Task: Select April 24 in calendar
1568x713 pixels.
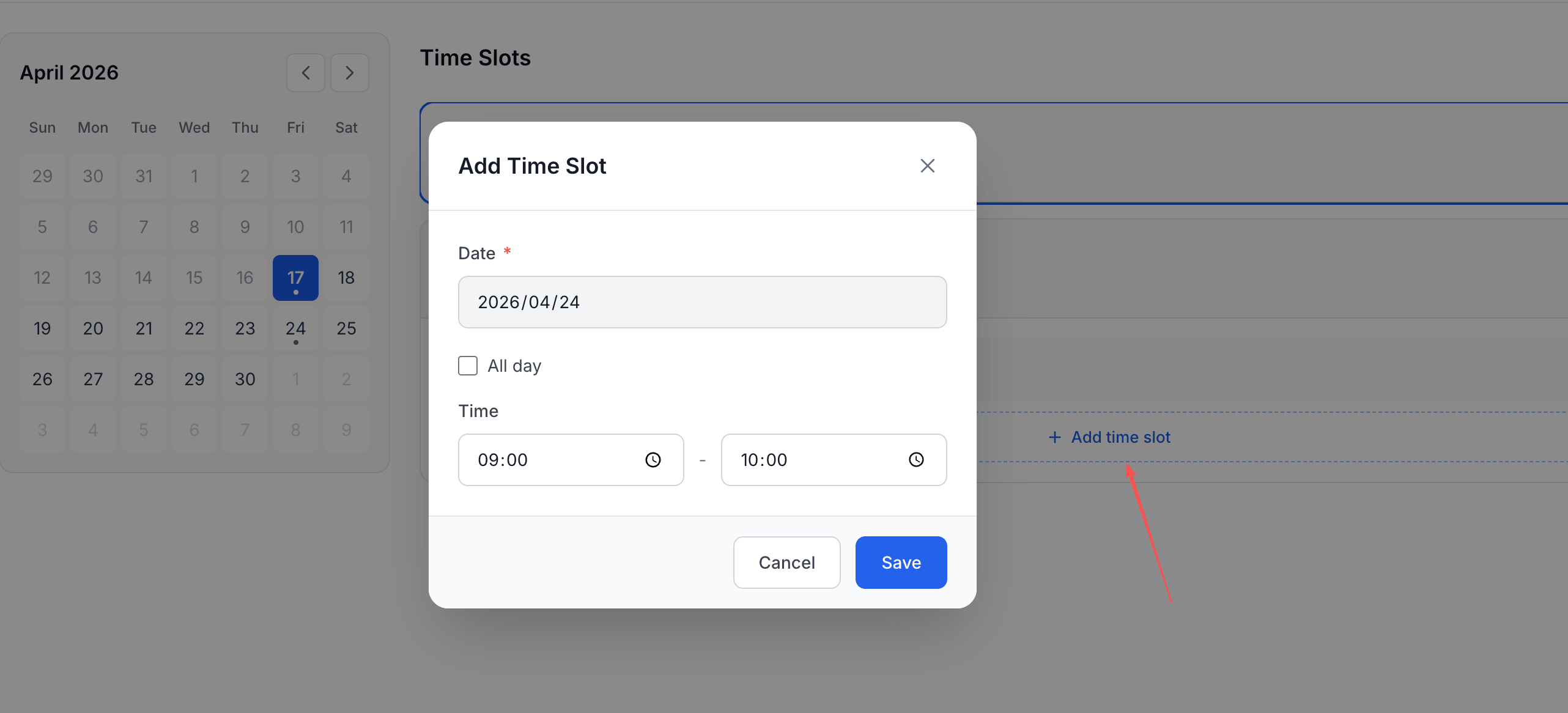Action: pyautogui.click(x=295, y=328)
